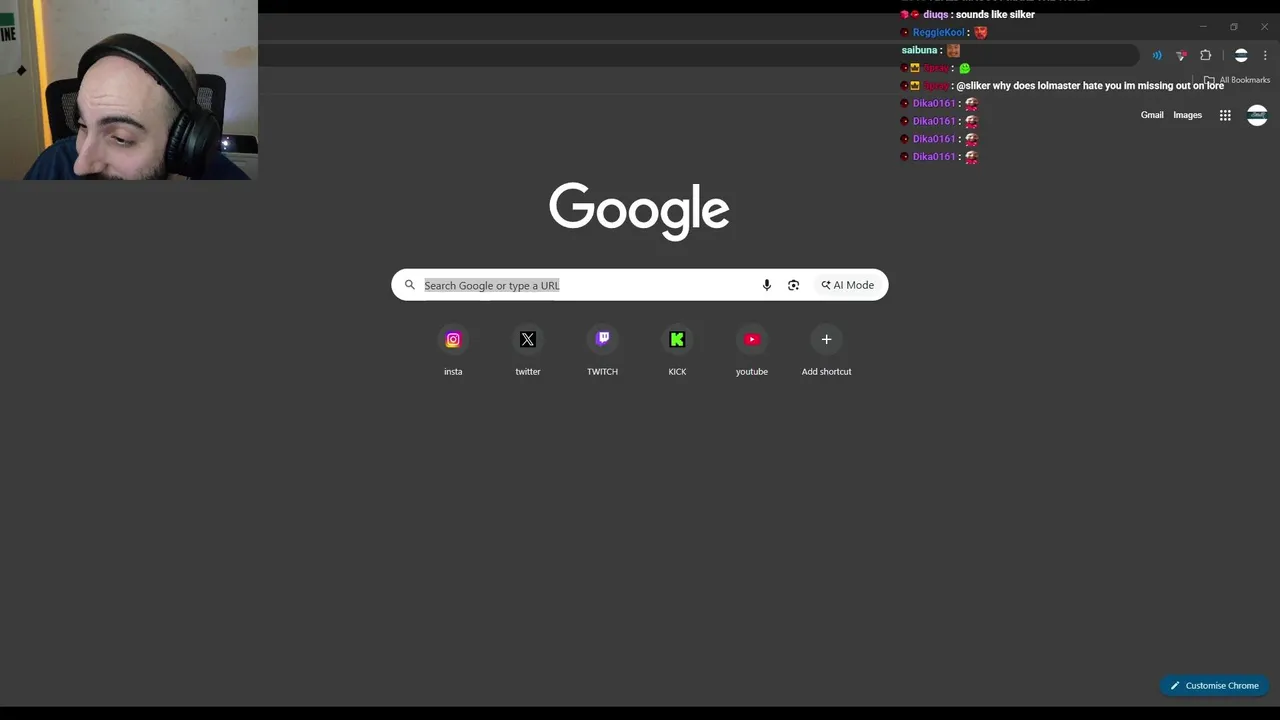
Task: Click the AI Mode button
Action: tap(848, 285)
